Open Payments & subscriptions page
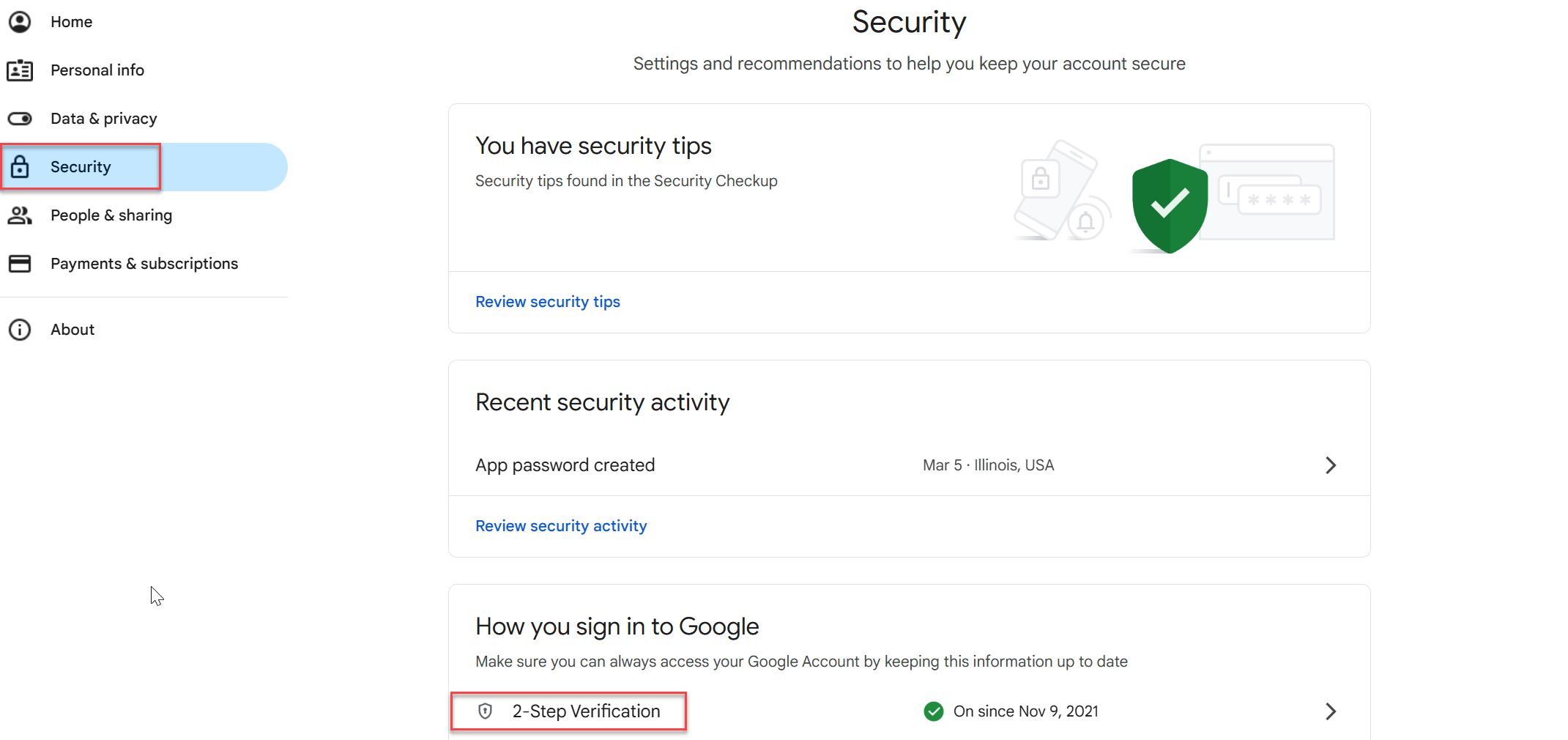 click(144, 264)
